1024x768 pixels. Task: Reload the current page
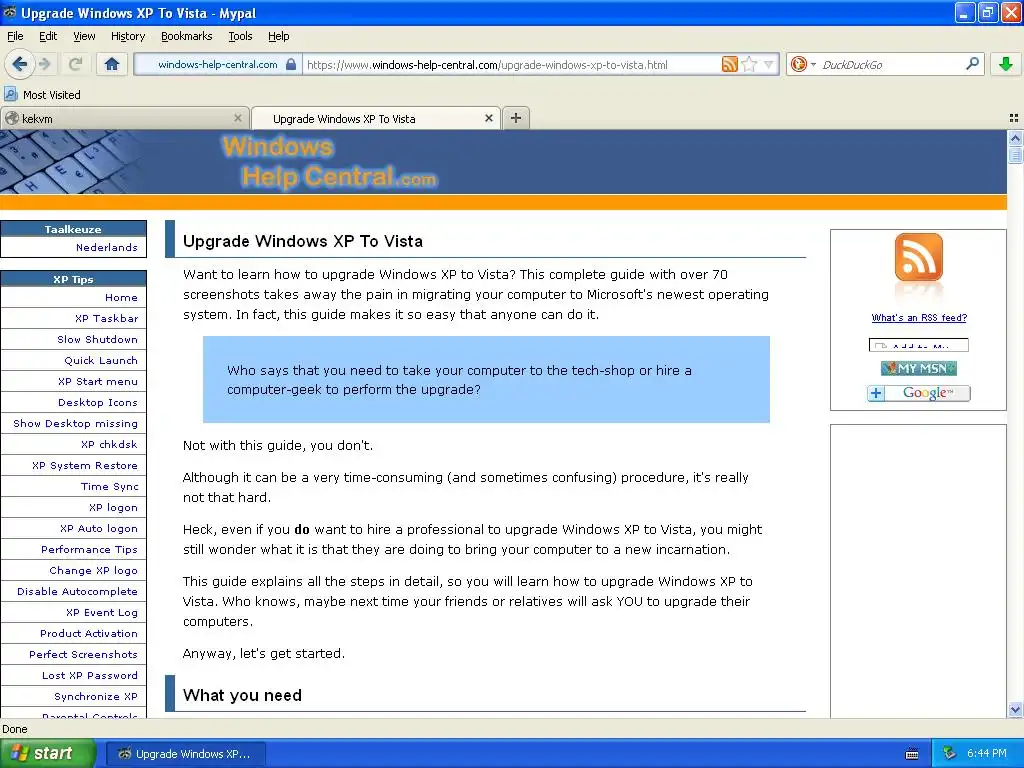(x=75, y=64)
